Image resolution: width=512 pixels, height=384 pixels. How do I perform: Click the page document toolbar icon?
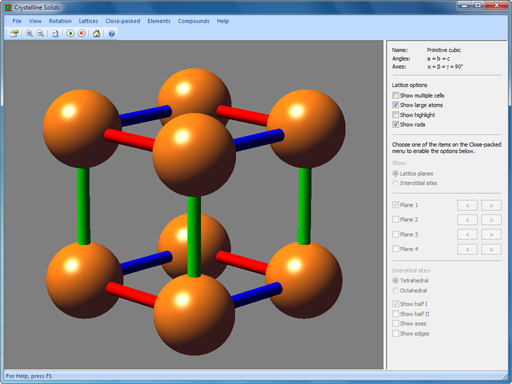(x=55, y=34)
